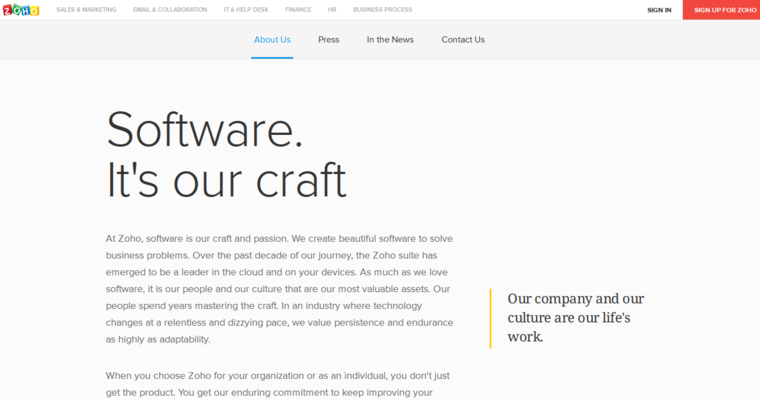Select Finance in the top navigation
Image resolution: width=760 pixels, height=400 pixels.
click(298, 10)
